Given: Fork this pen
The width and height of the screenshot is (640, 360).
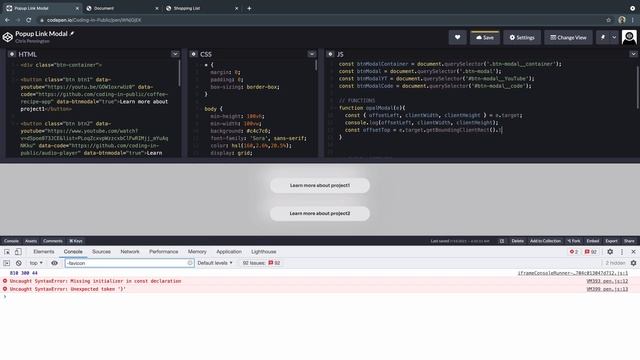Looking at the screenshot, I should (574, 241).
